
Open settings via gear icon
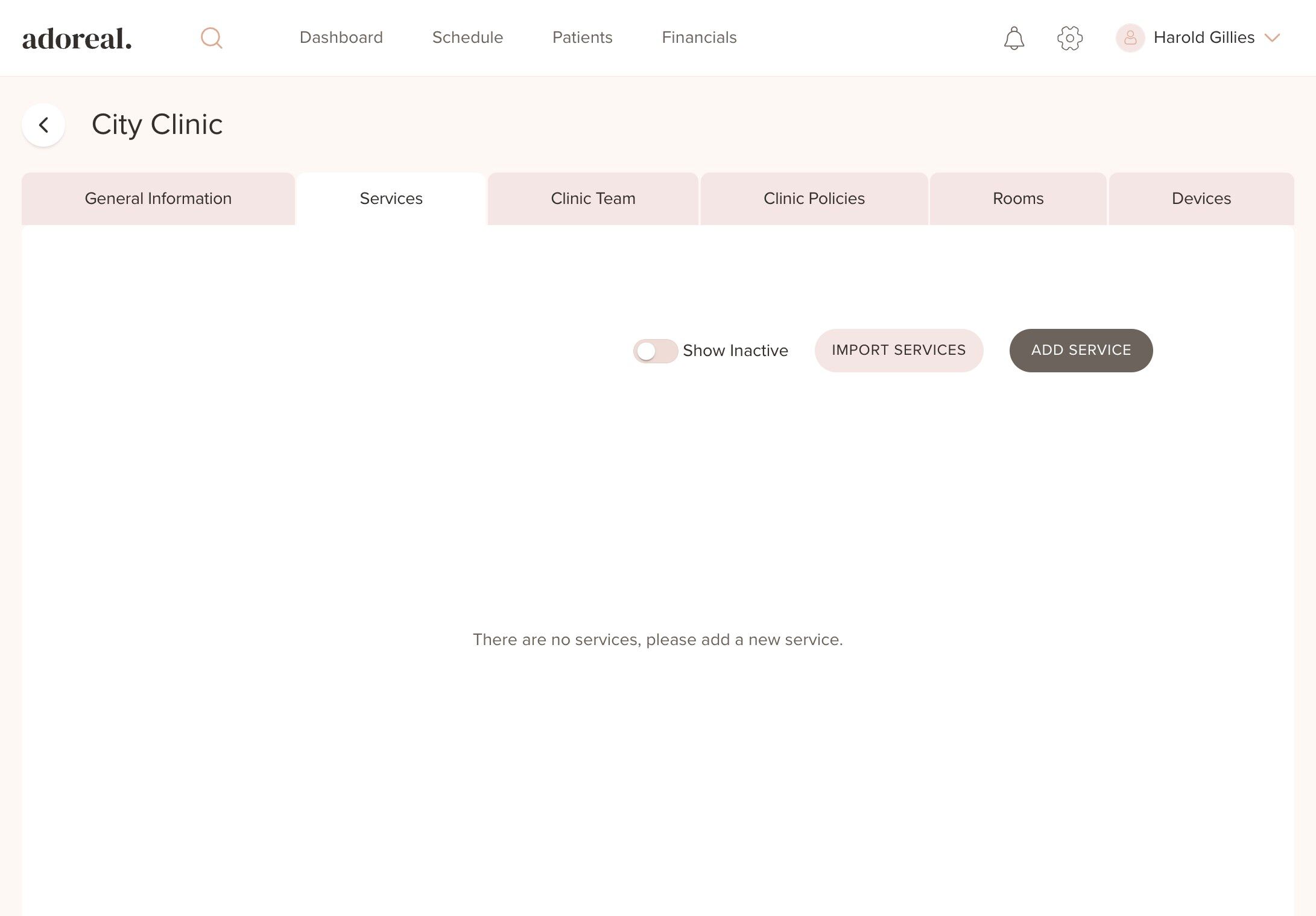click(x=1069, y=38)
